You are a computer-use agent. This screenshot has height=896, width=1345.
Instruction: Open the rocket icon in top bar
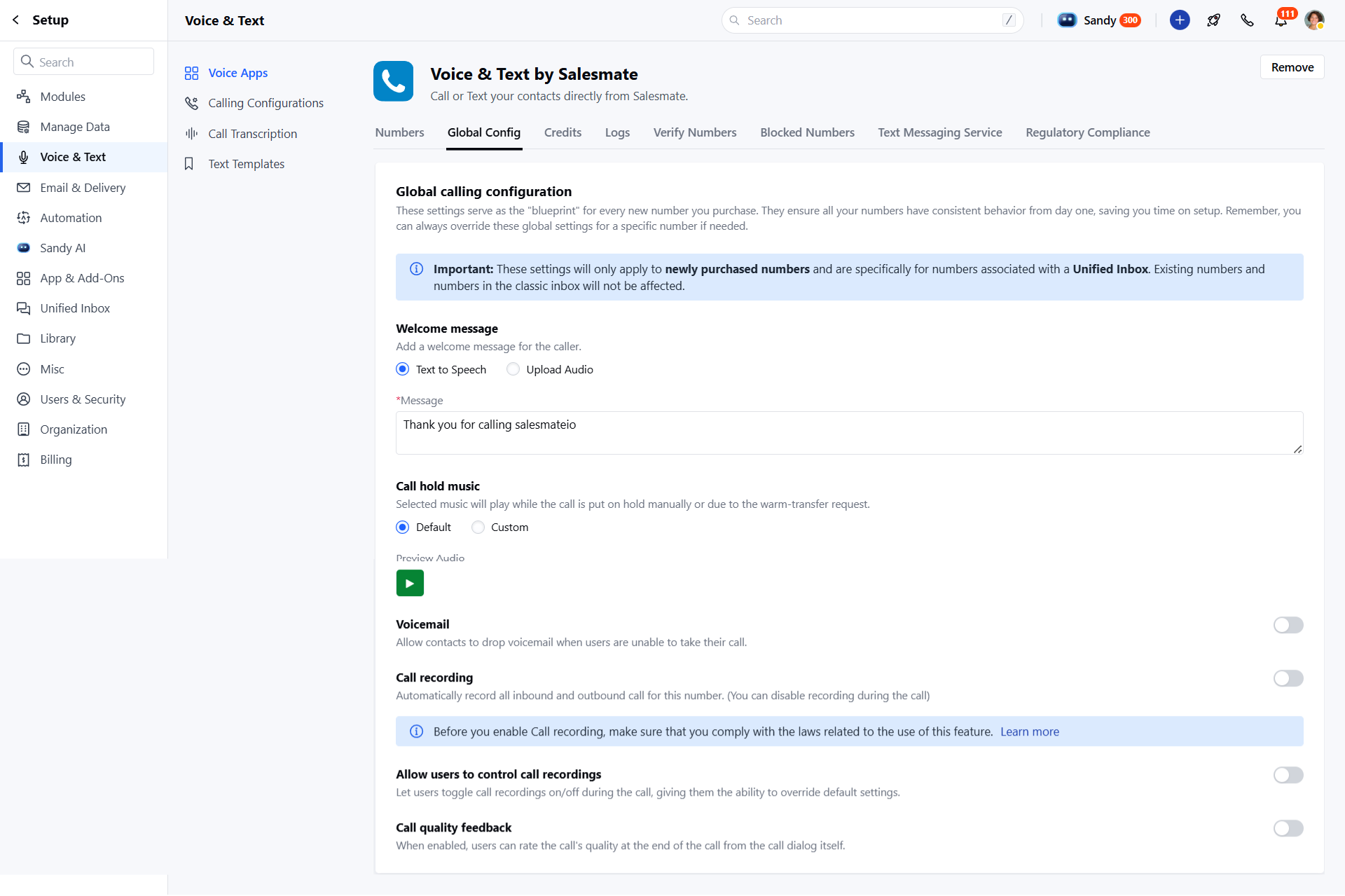point(1213,20)
